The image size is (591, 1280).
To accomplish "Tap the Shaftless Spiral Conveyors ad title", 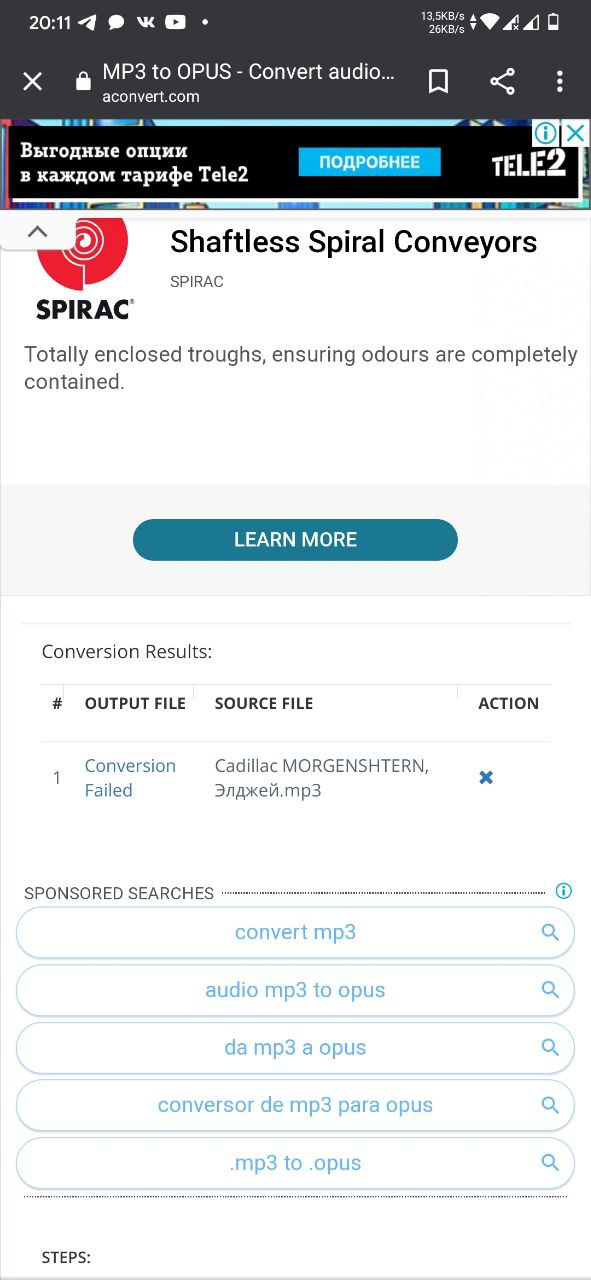I will (x=354, y=242).
